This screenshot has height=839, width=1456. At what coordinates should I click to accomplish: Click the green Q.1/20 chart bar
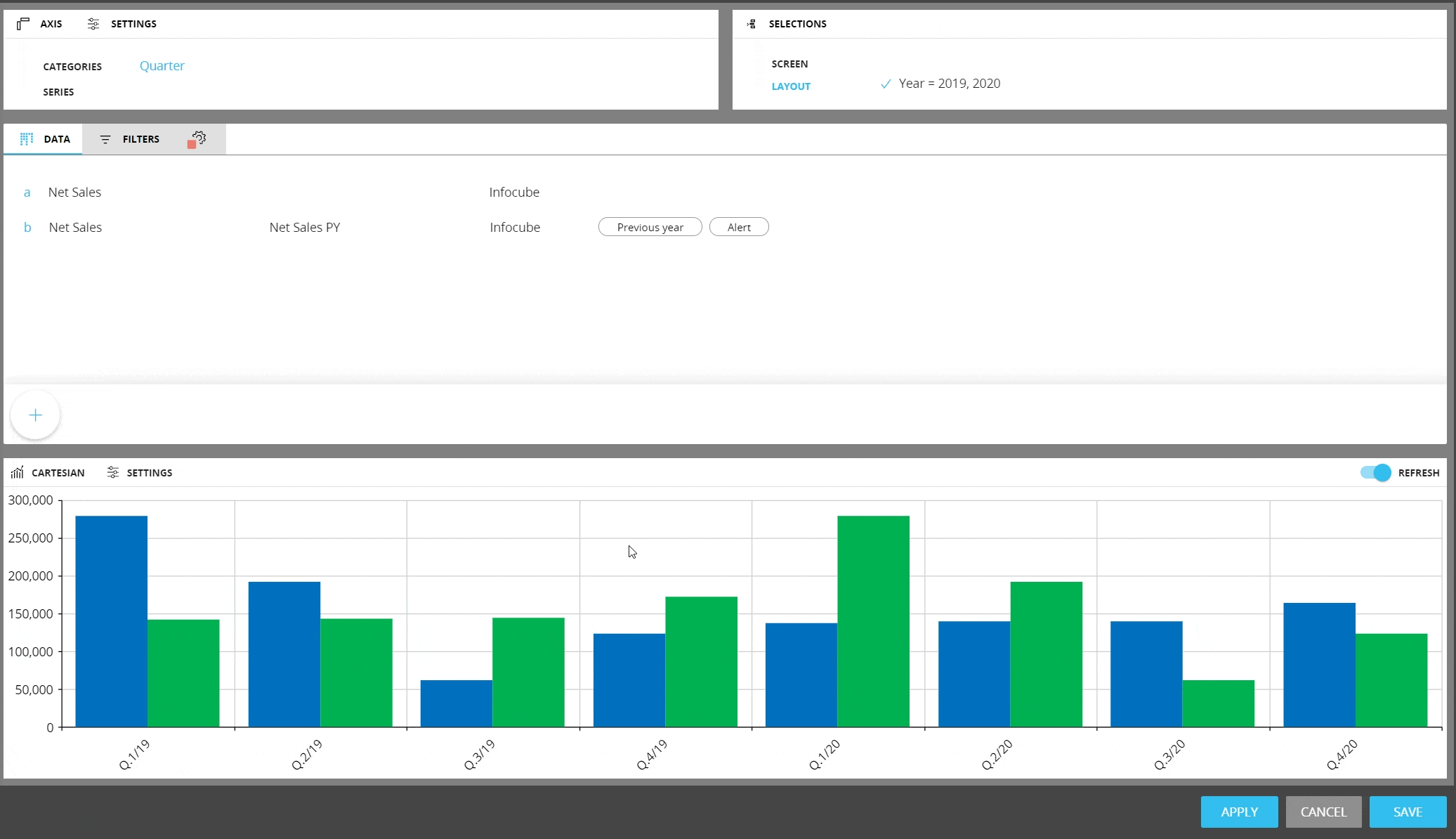[x=873, y=621]
